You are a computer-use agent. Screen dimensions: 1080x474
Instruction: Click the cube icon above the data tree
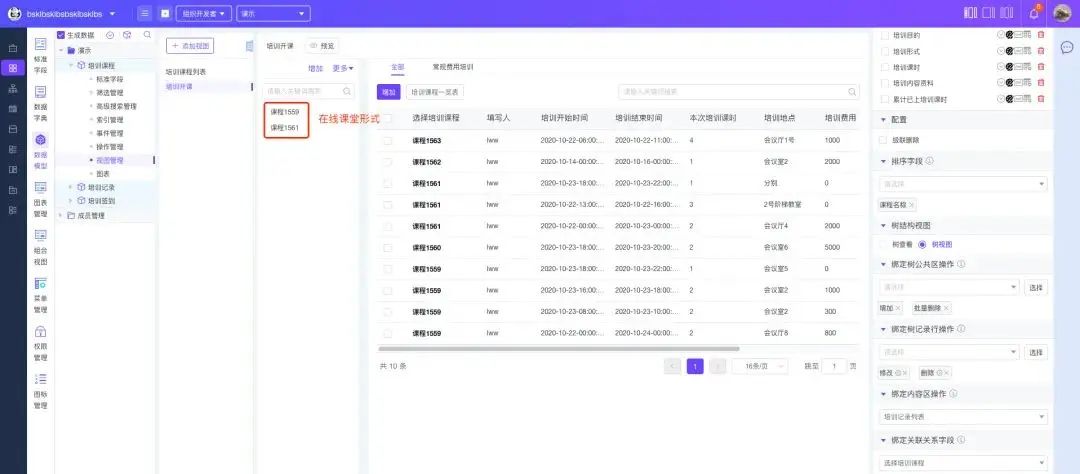[127, 34]
